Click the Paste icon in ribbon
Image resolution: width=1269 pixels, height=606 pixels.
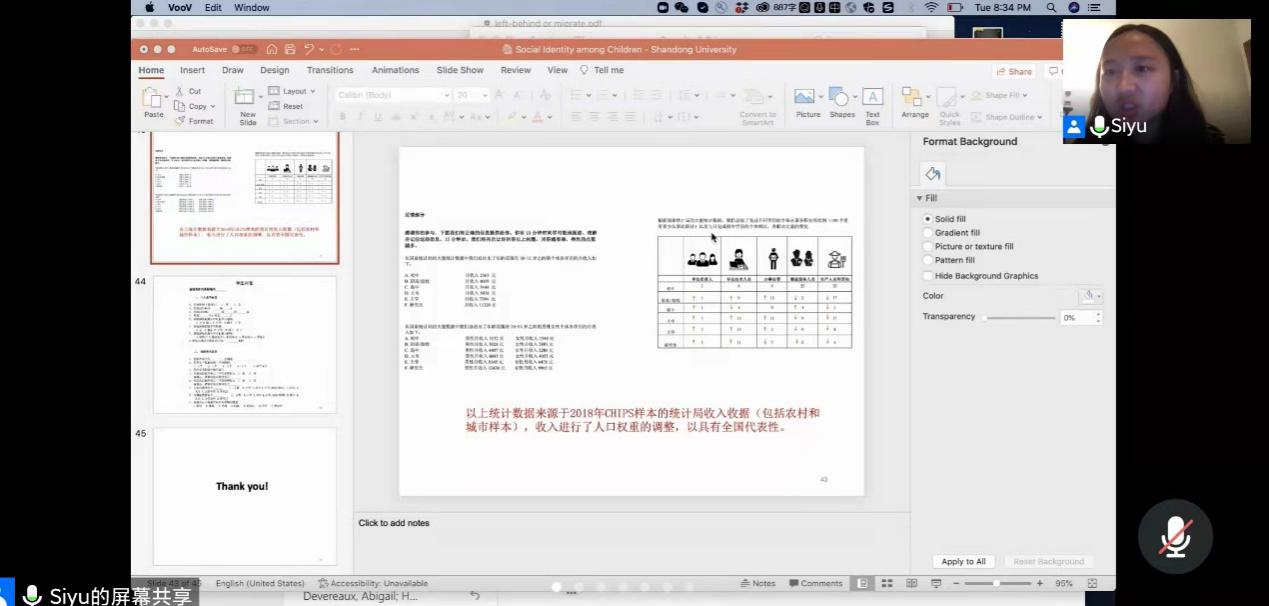pos(153,99)
